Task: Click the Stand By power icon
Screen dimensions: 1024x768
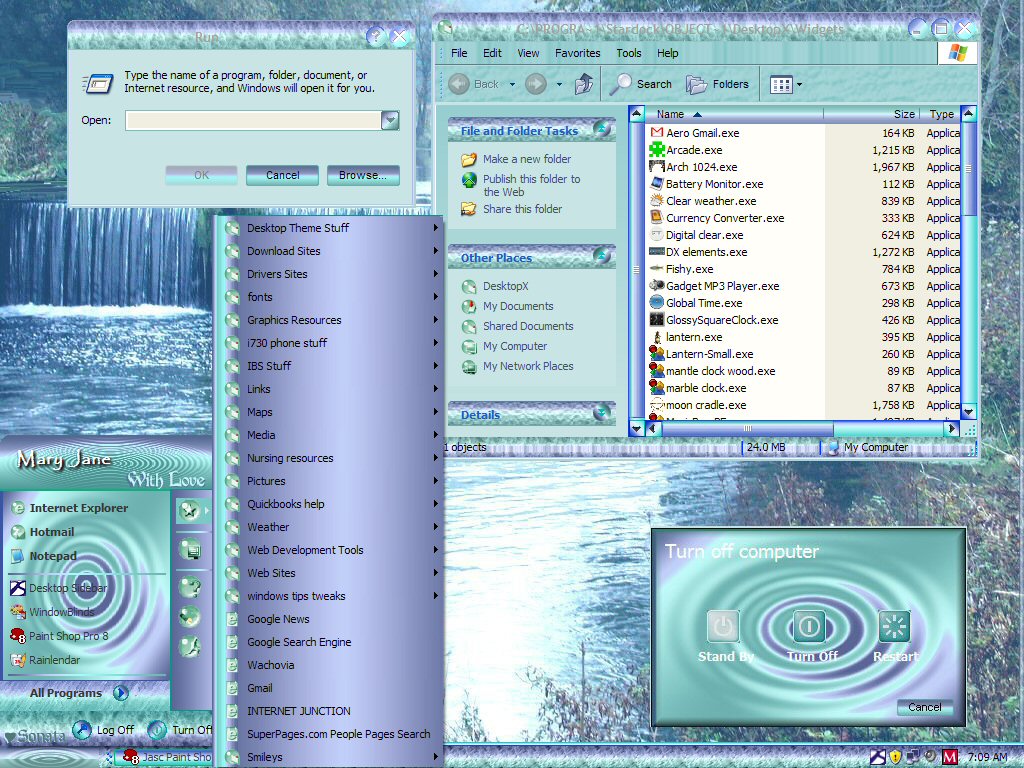Action: (x=722, y=627)
